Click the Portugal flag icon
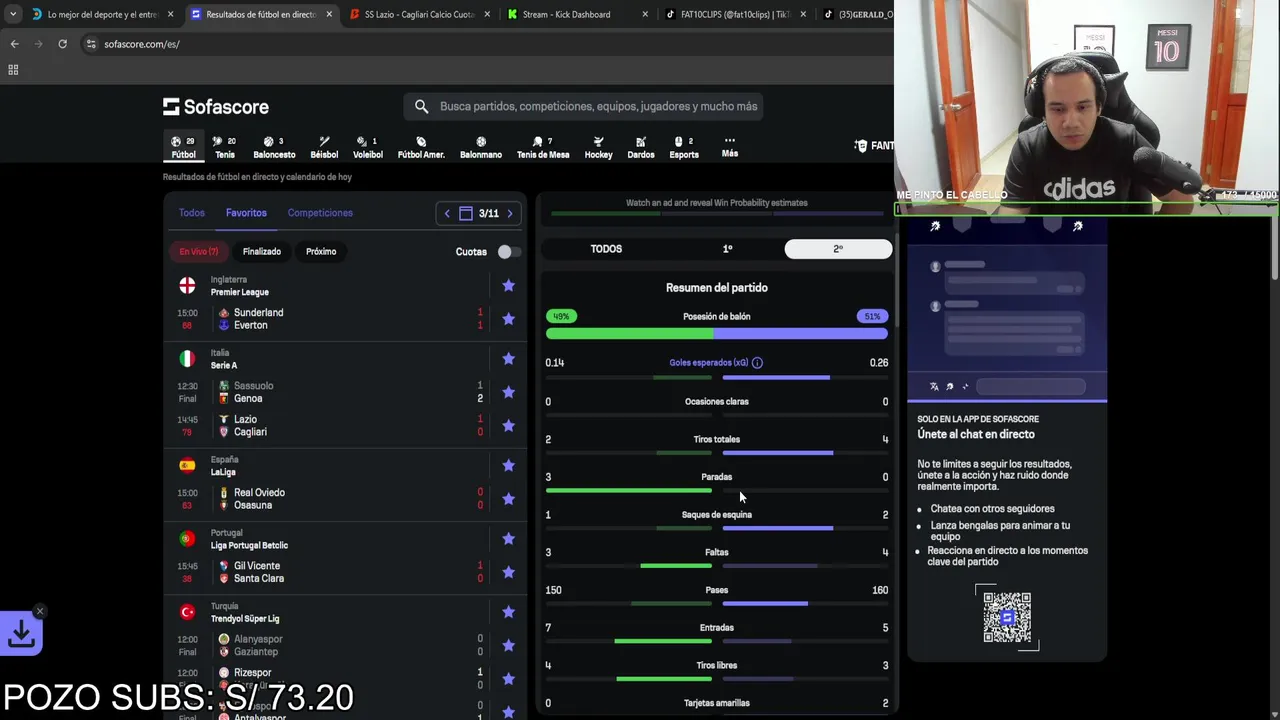Viewport: 1280px width, 720px height. pyautogui.click(x=187, y=538)
